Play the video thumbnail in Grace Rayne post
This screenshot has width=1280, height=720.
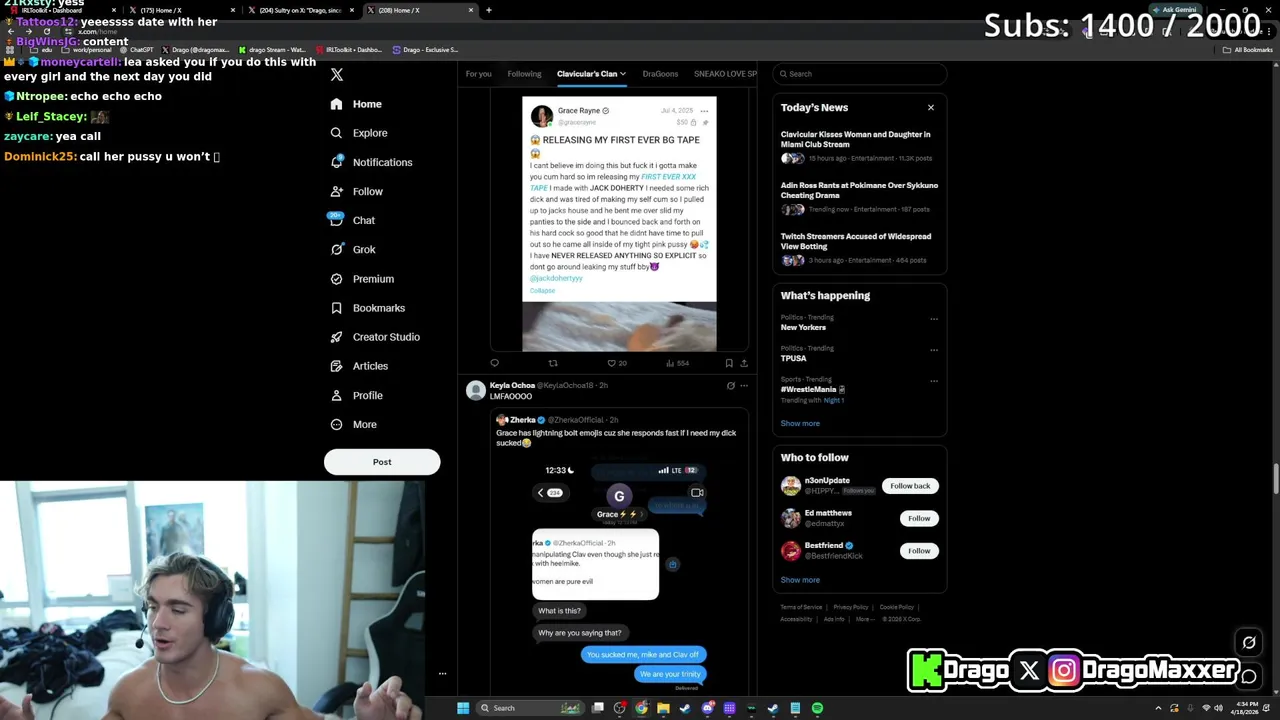619,327
